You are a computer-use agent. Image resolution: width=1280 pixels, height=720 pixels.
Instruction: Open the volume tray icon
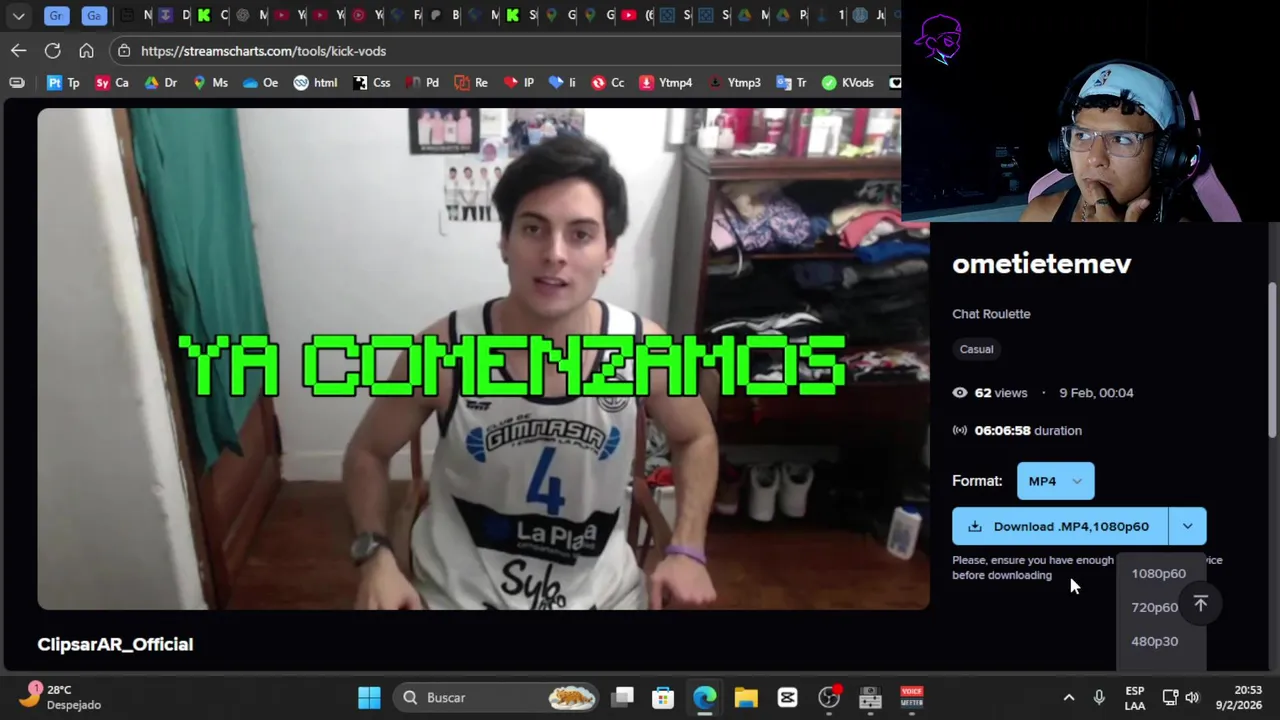pyautogui.click(x=1192, y=697)
